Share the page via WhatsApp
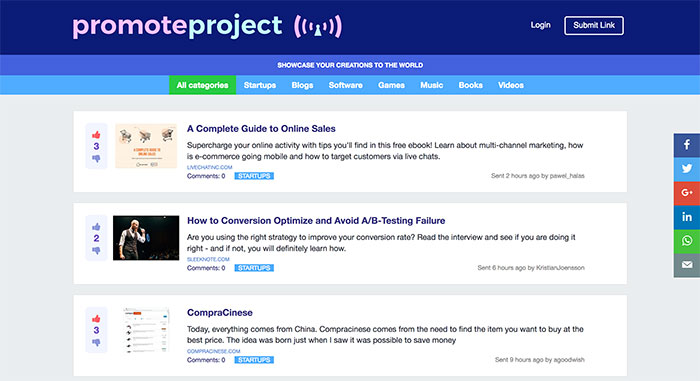Screen dimensions: 700x381 (687, 241)
